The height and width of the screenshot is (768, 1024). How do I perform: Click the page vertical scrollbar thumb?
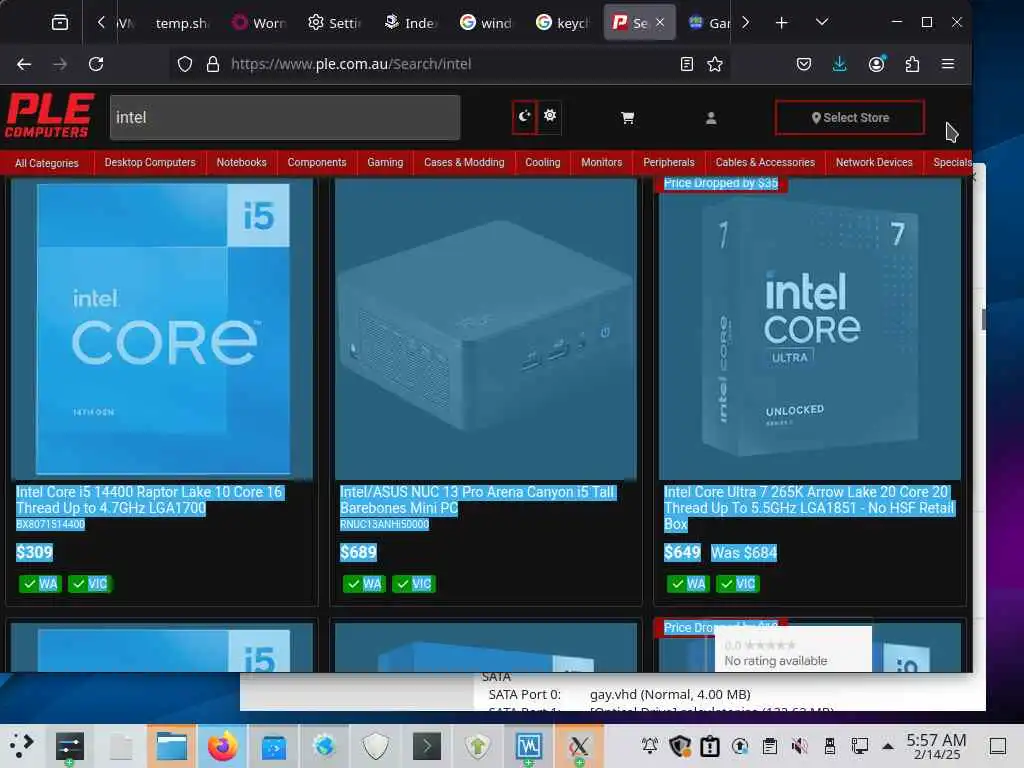984,319
